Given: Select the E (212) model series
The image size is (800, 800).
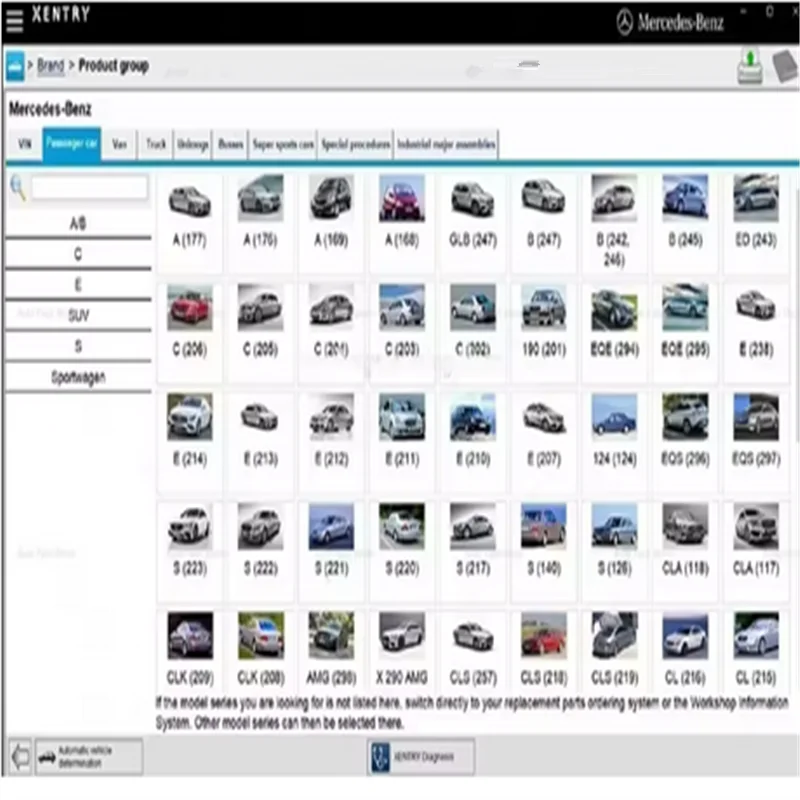Looking at the screenshot, I should [x=331, y=442].
